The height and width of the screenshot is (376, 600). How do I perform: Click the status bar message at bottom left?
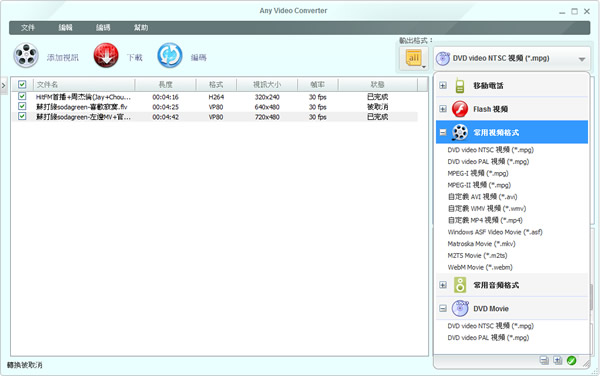click(x=25, y=365)
